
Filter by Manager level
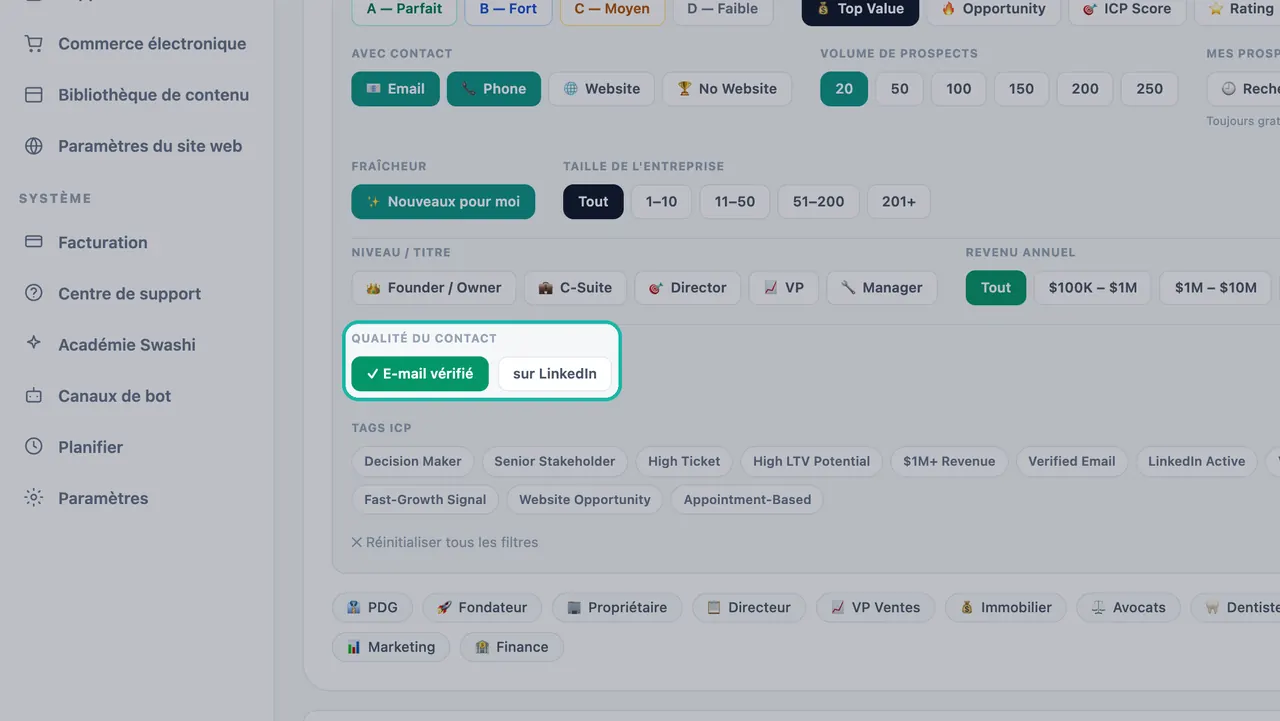pos(882,288)
